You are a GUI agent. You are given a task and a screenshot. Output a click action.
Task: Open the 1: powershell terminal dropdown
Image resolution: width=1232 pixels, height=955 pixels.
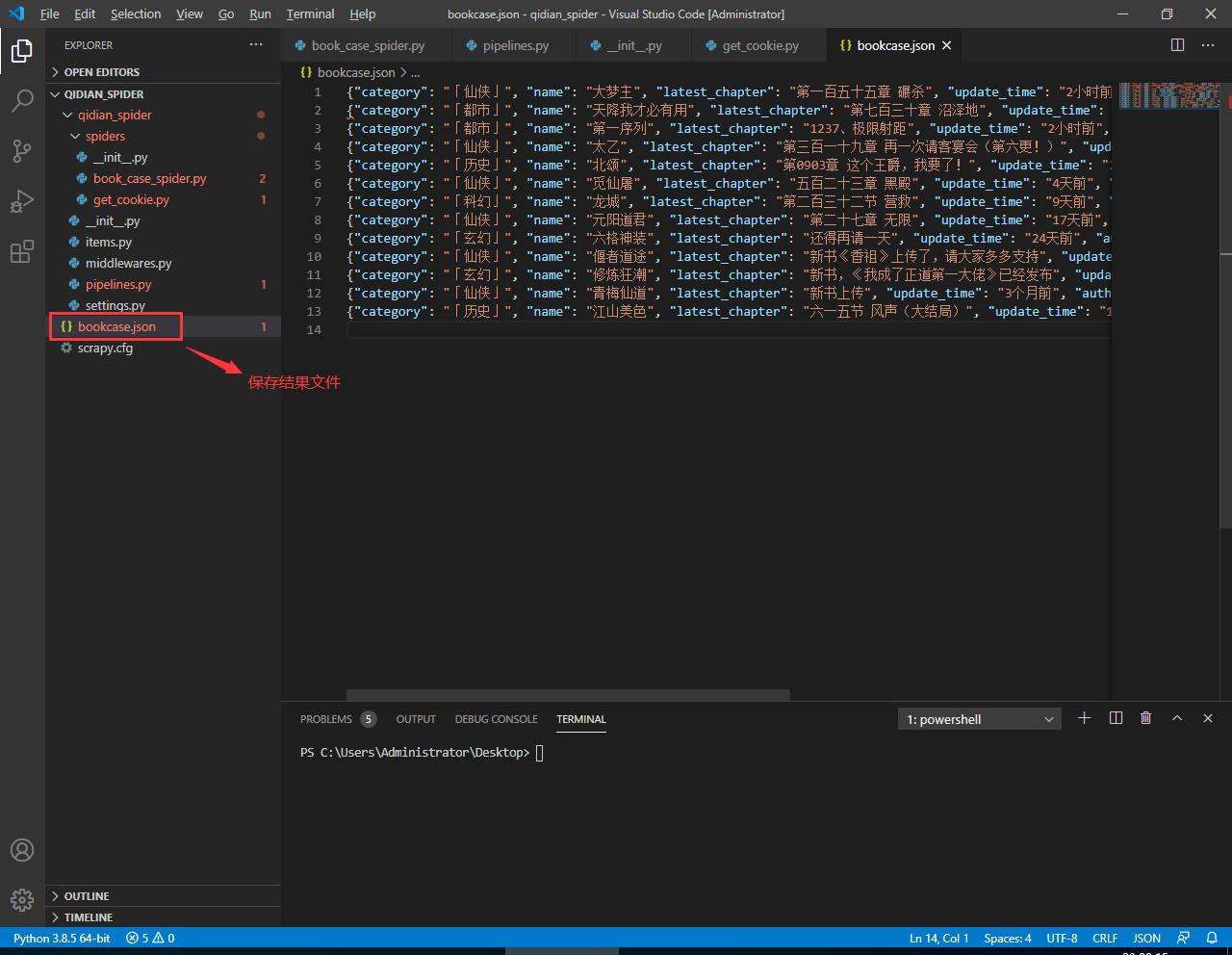[x=1049, y=718]
